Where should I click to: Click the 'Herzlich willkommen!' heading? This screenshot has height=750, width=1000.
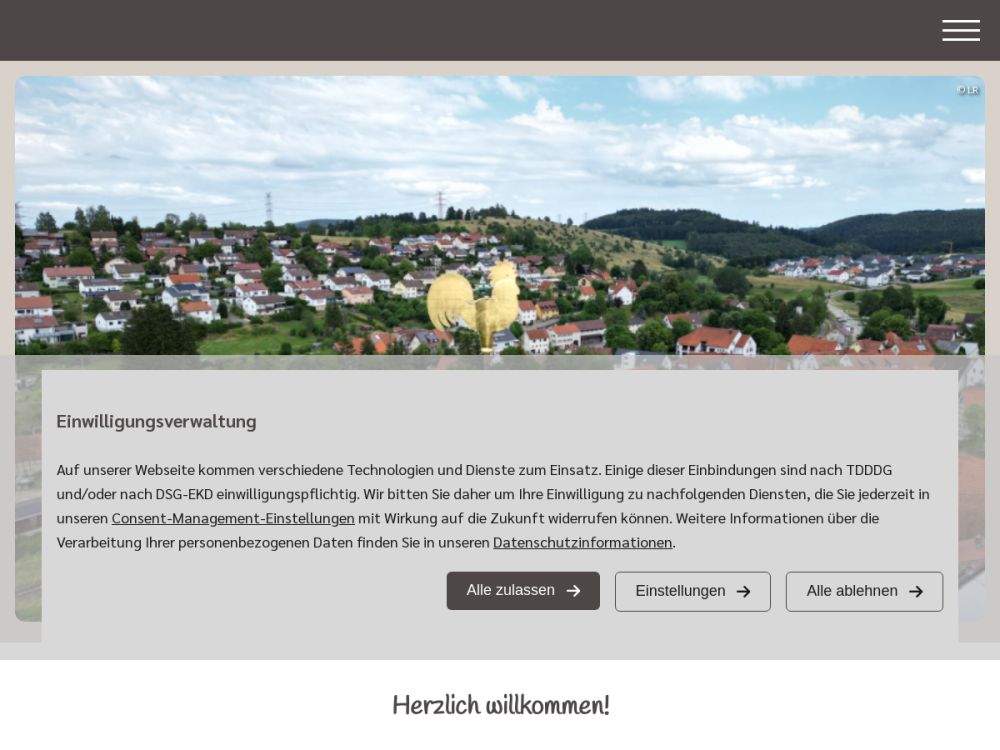tap(500, 706)
